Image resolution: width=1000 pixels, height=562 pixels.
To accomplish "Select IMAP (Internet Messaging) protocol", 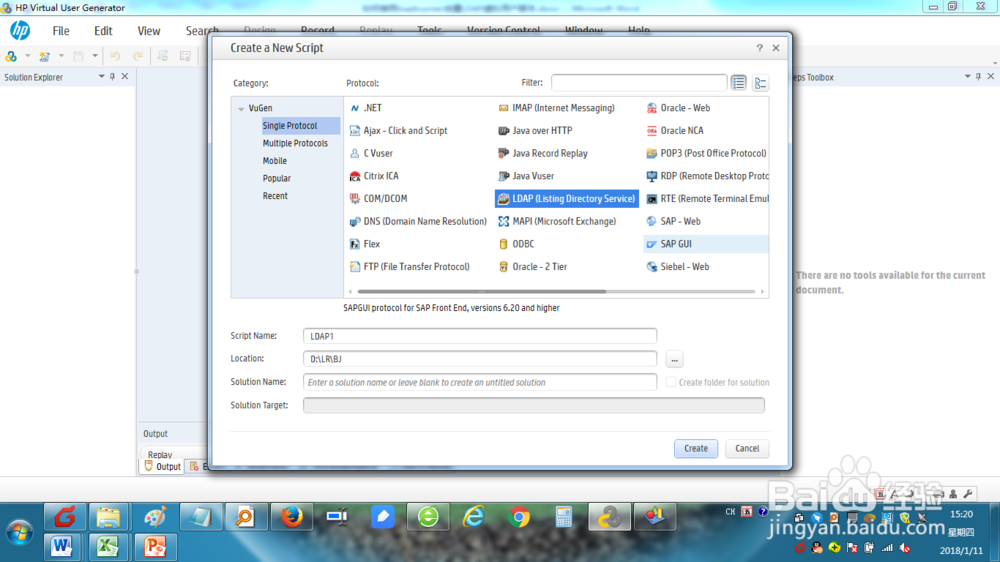I will click(x=556, y=108).
